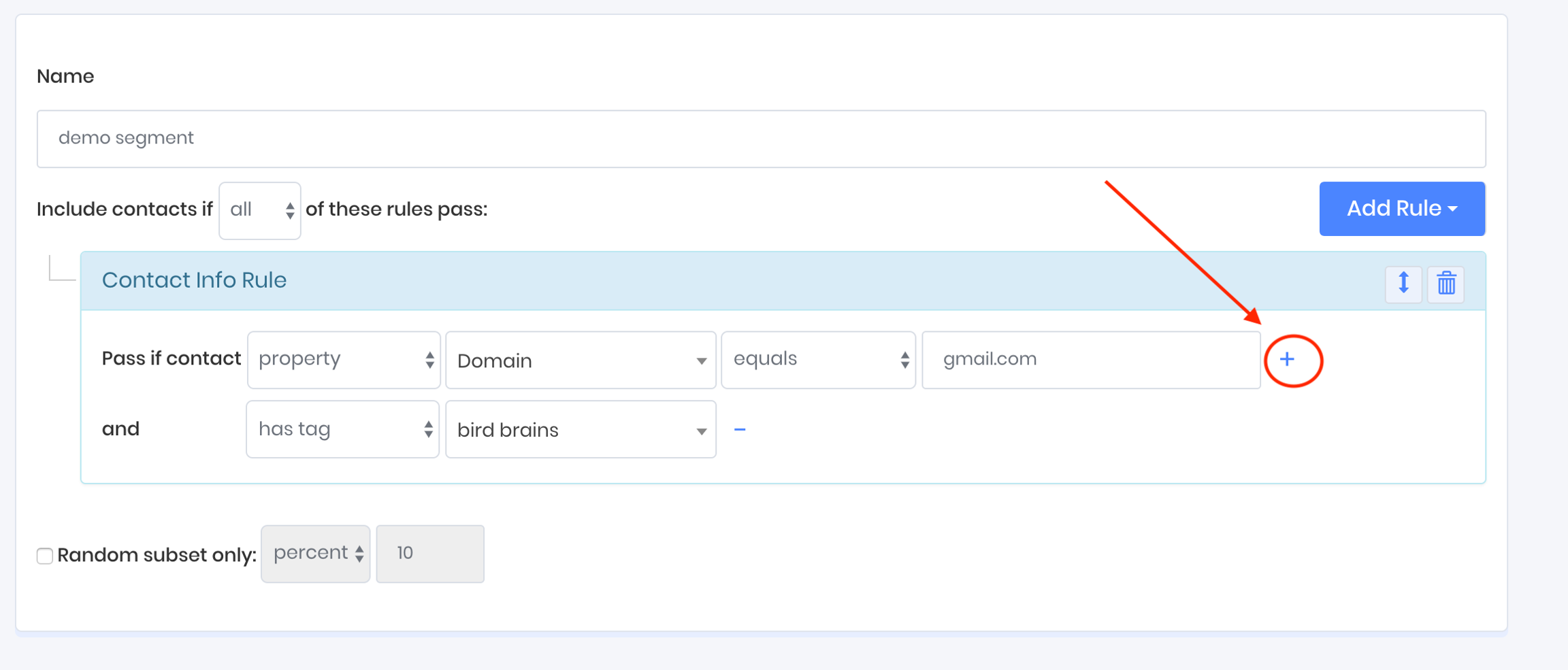Open the 'percent' subset unit dropdown
This screenshot has width=1568, height=670.
click(316, 554)
